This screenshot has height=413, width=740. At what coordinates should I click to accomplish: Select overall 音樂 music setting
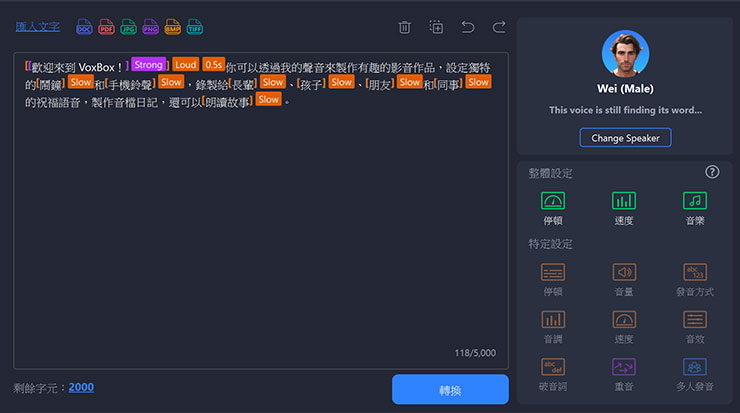coord(695,208)
